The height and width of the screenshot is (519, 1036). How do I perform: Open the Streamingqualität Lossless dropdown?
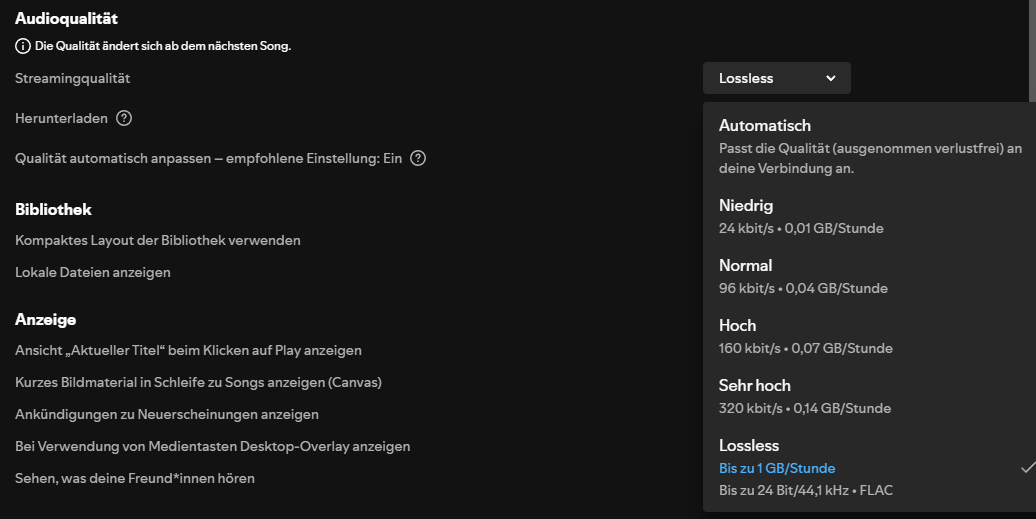click(776, 78)
